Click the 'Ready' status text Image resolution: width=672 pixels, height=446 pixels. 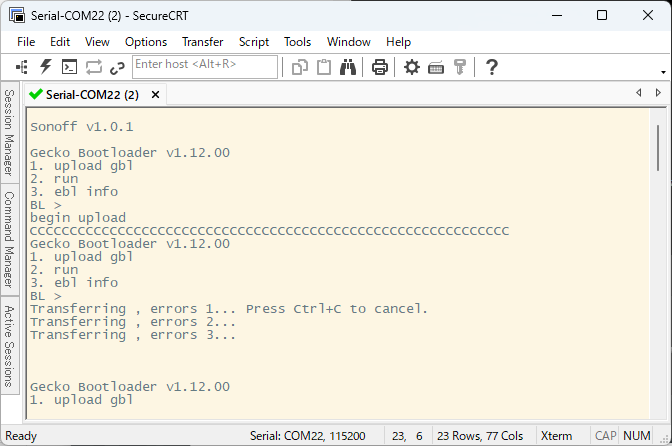click(x=21, y=436)
